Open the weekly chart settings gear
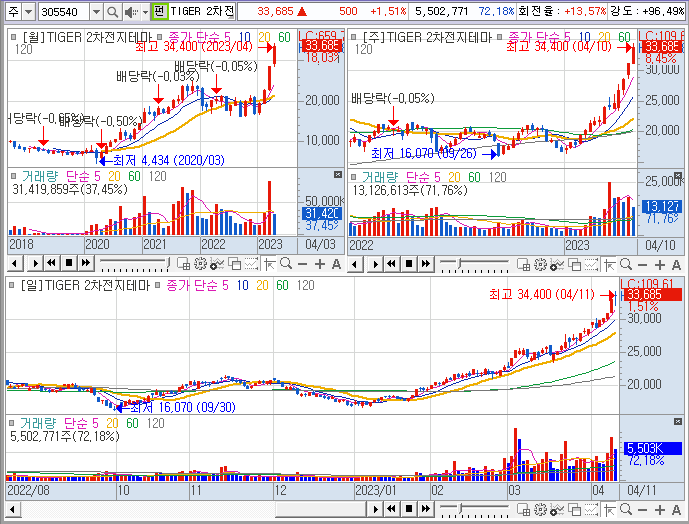 pos(540,264)
